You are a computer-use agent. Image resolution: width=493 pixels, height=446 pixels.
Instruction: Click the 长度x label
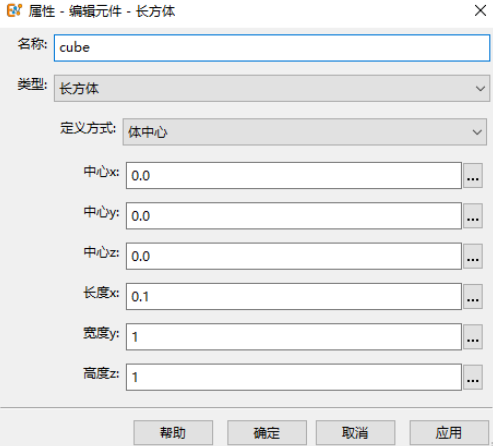tap(101, 293)
